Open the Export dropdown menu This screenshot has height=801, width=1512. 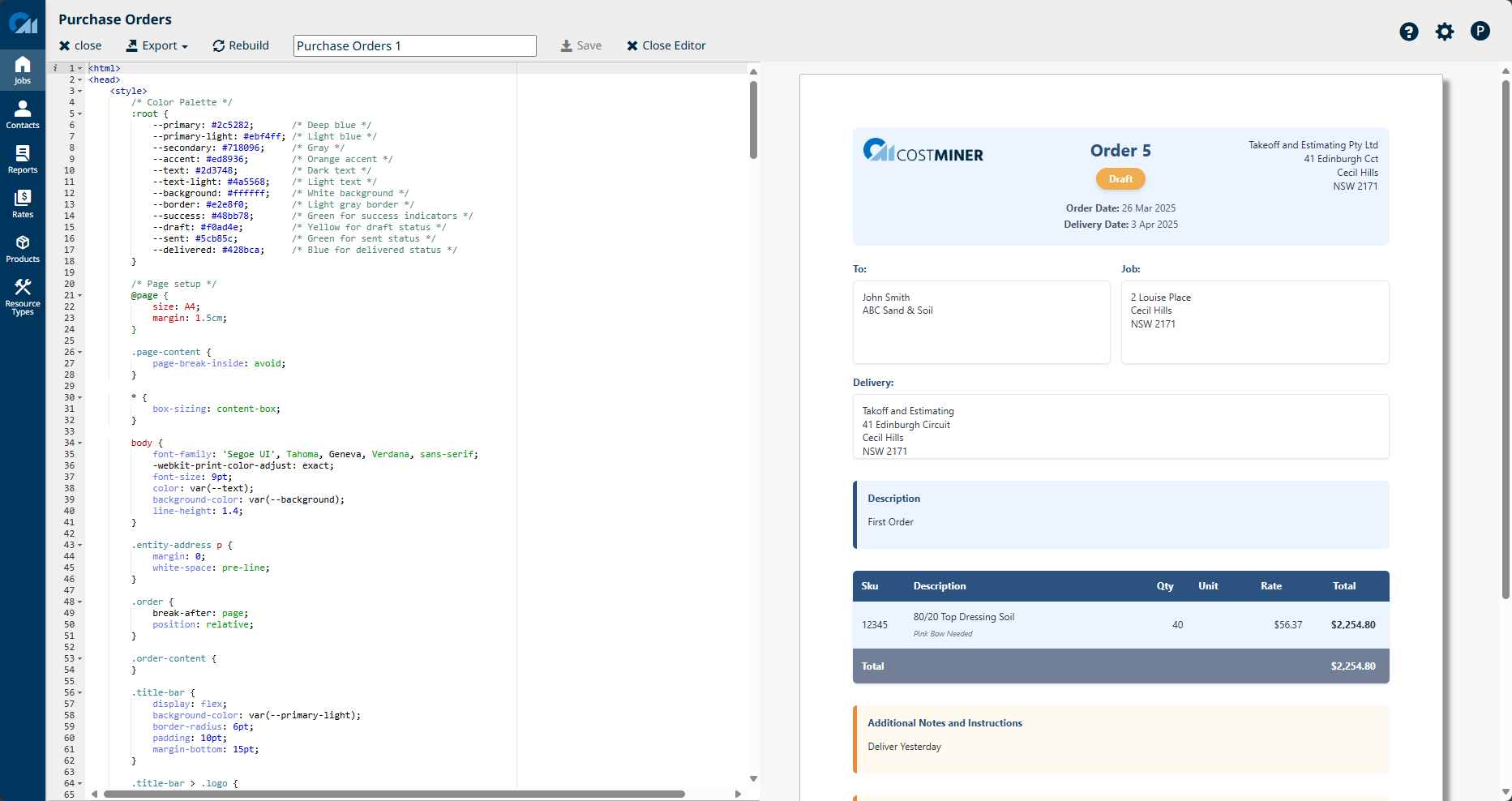156,45
